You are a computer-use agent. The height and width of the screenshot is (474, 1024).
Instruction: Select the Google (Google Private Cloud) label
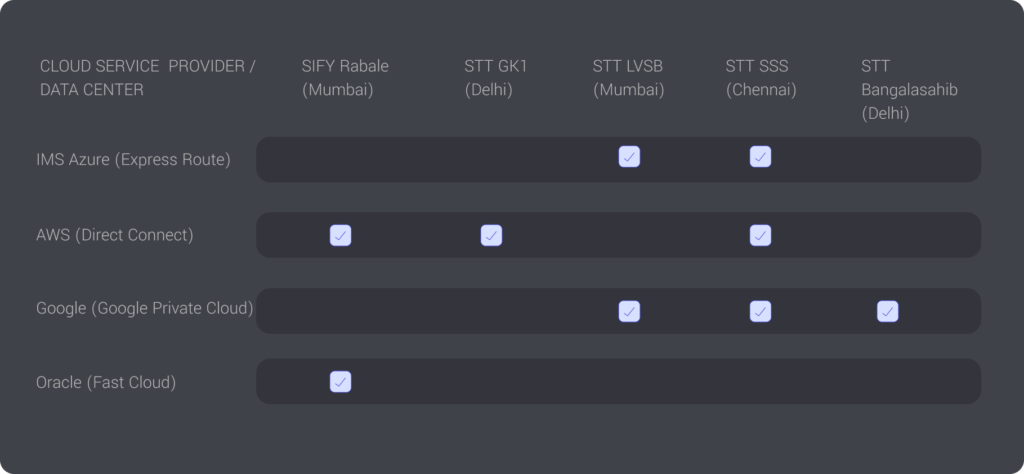coord(144,308)
